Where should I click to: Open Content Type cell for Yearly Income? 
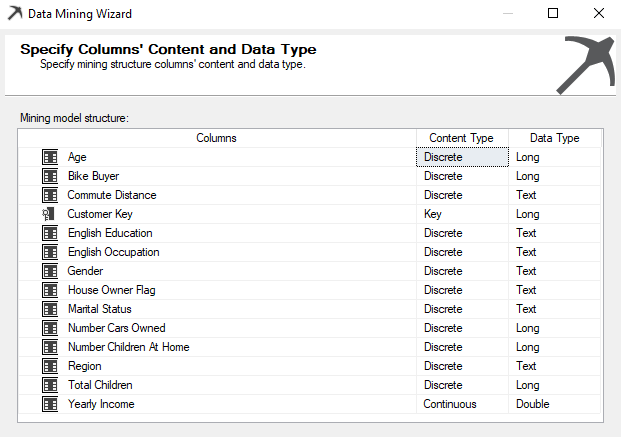pos(462,404)
